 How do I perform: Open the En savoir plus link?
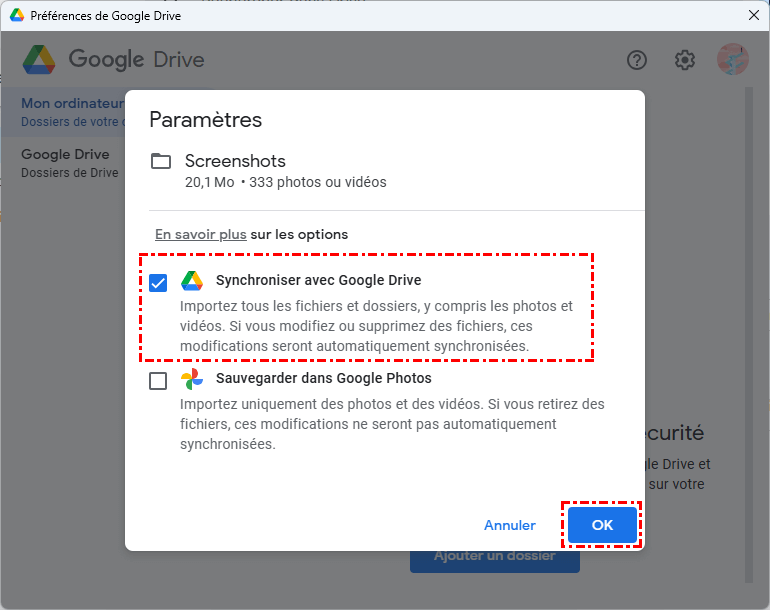click(200, 234)
